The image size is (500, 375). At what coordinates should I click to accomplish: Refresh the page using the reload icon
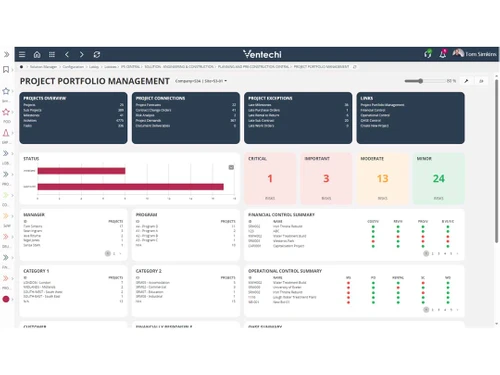coord(97,54)
